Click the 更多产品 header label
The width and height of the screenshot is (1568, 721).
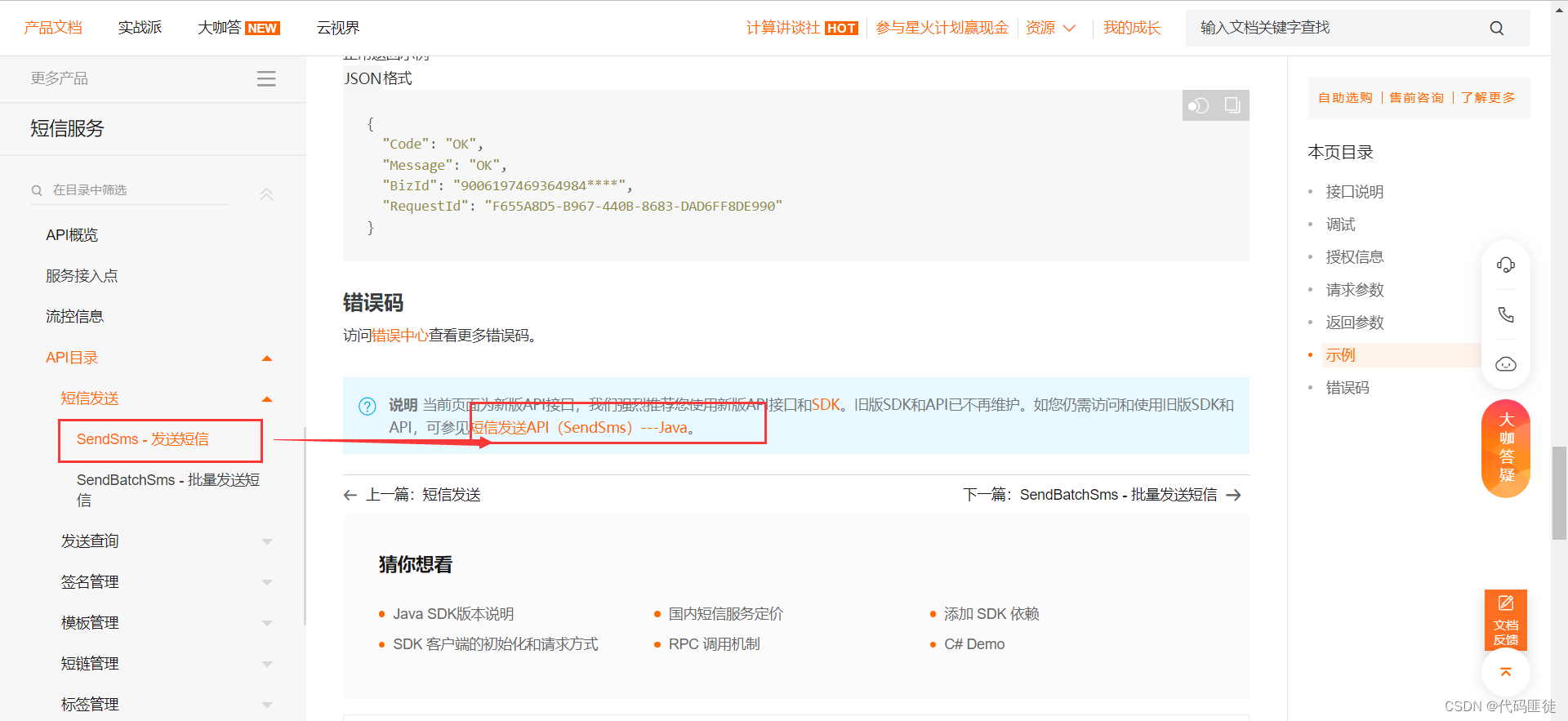59,78
